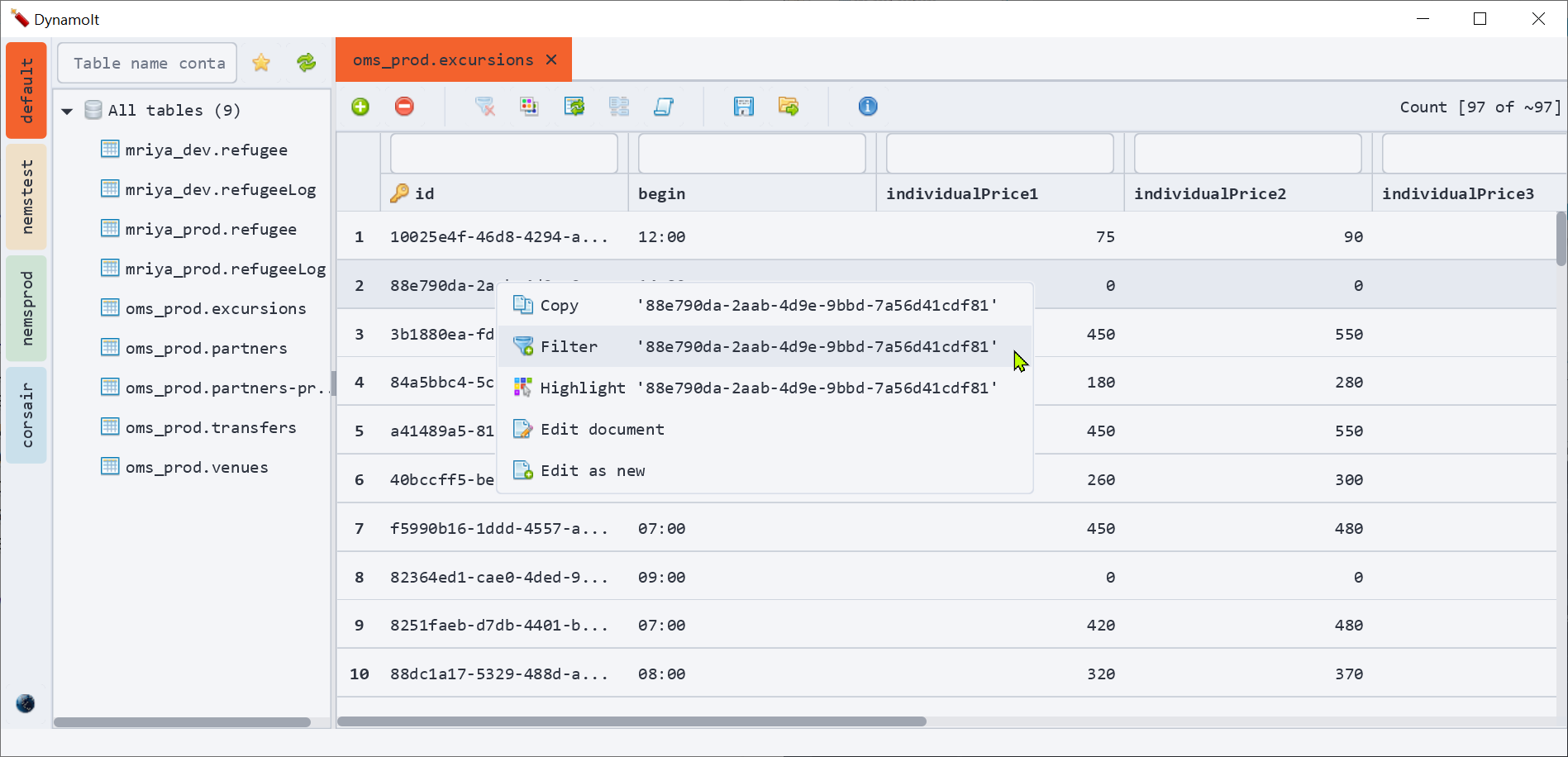
Task: Open the mriya_dev.refugeeLog table
Action: (221, 189)
